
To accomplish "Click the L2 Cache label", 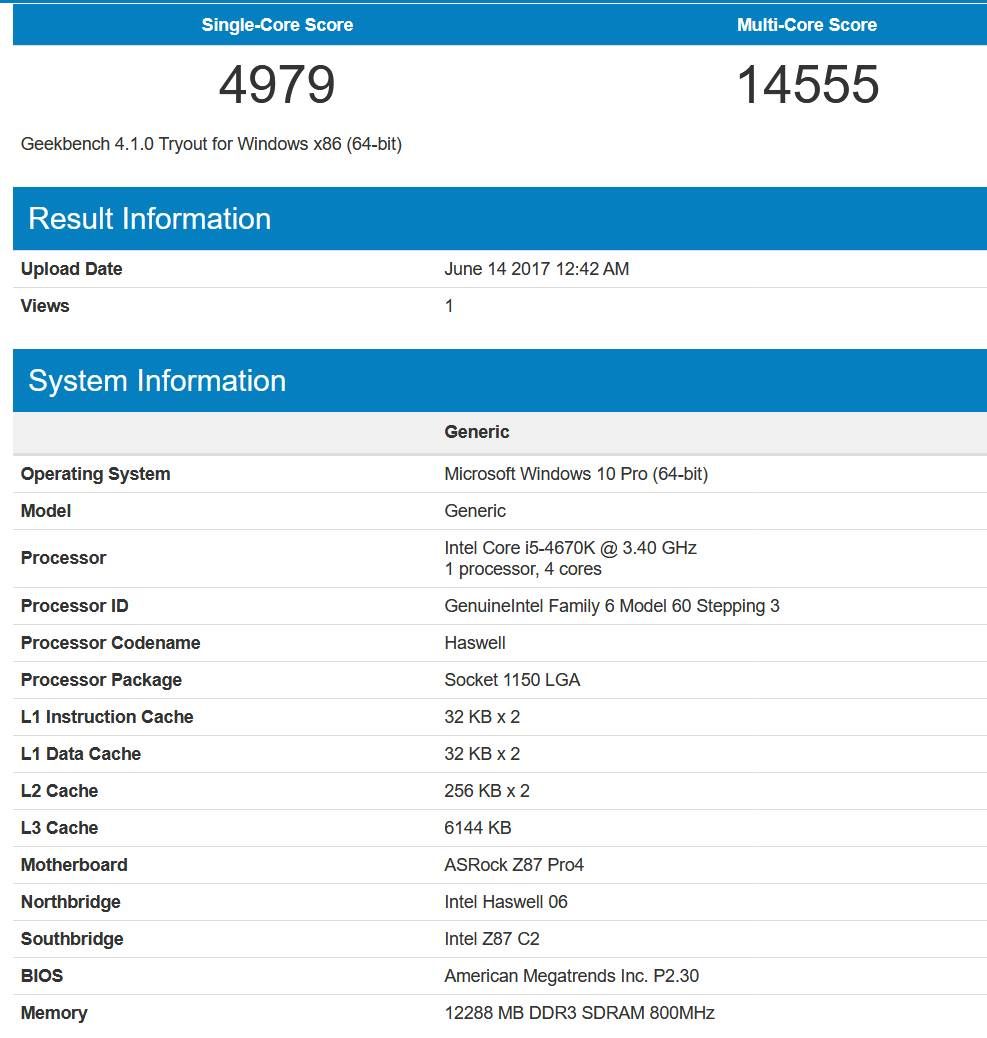I will point(60,791).
